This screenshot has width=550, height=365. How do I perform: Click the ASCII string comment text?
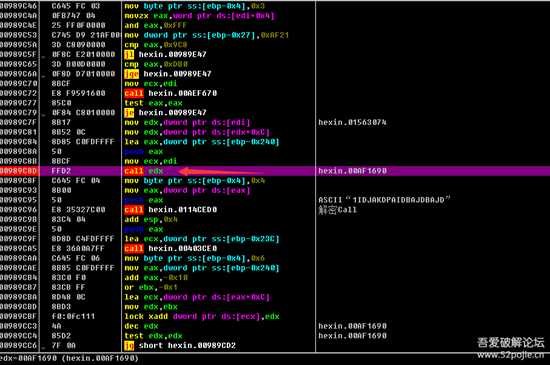point(384,200)
